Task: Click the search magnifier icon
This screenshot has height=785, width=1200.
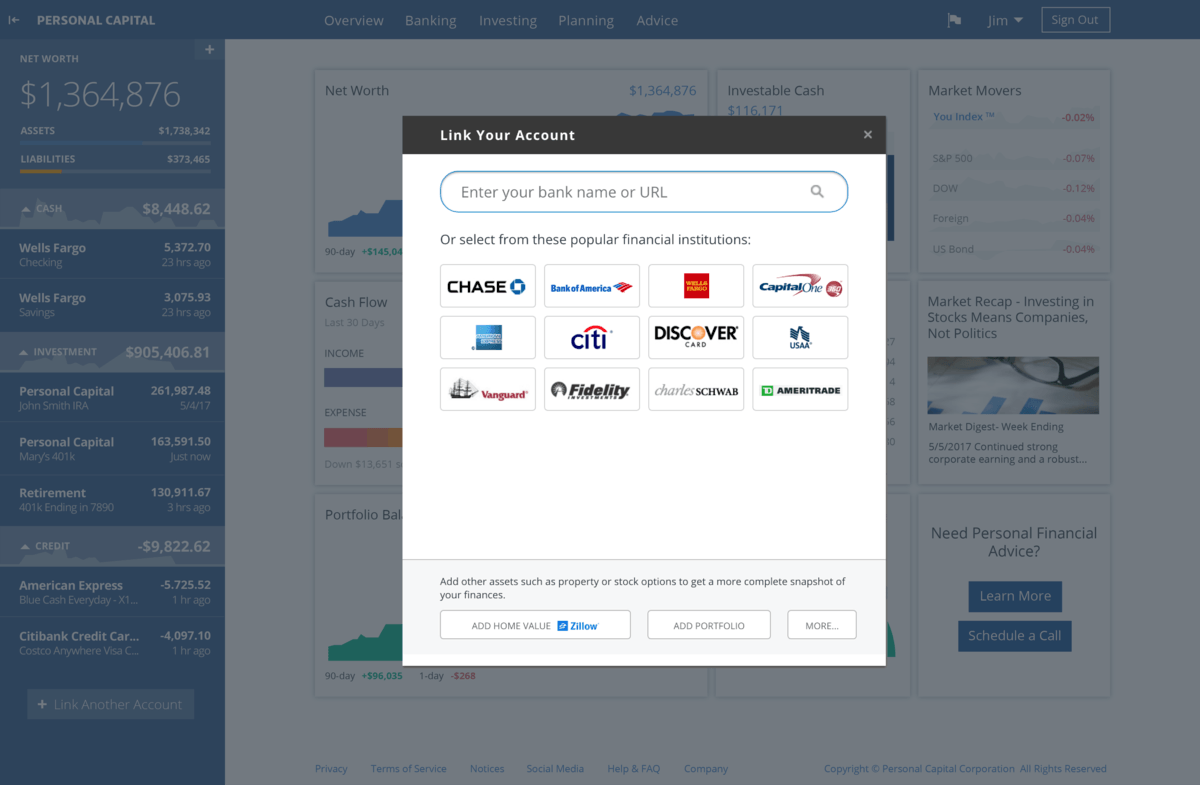Action: click(x=817, y=192)
